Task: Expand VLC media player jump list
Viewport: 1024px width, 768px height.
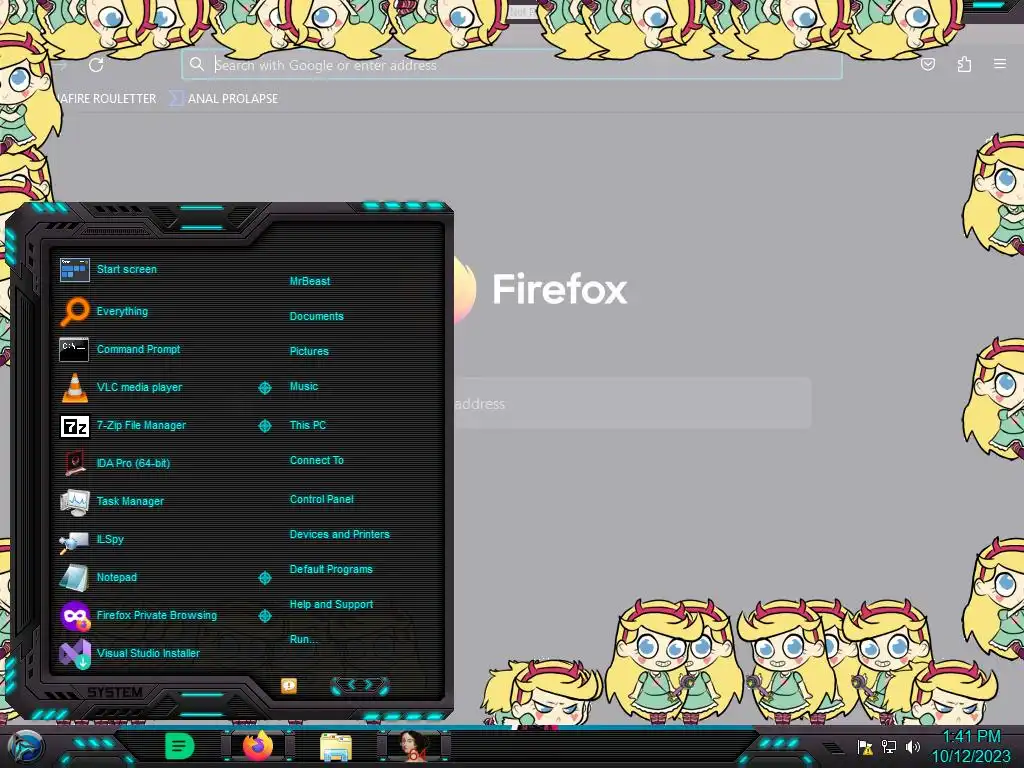Action: click(x=264, y=388)
